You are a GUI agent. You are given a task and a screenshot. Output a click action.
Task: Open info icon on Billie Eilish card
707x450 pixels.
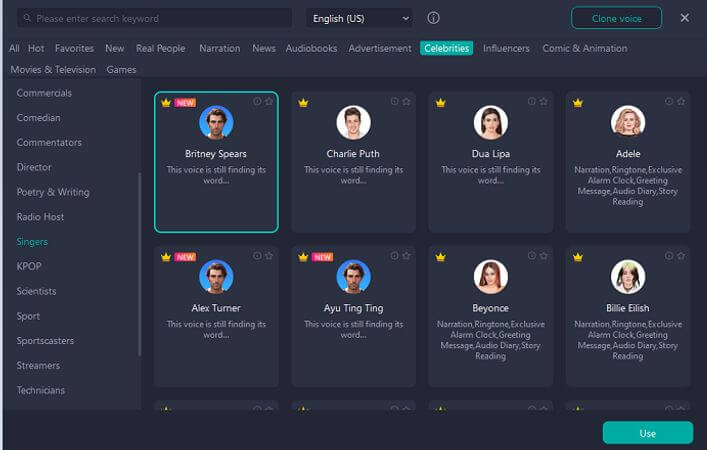(669, 256)
